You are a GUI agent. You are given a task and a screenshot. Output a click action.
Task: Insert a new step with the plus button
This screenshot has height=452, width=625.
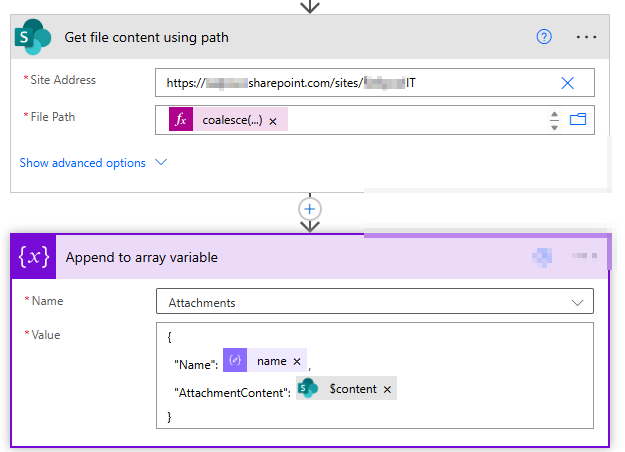(x=310, y=209)
